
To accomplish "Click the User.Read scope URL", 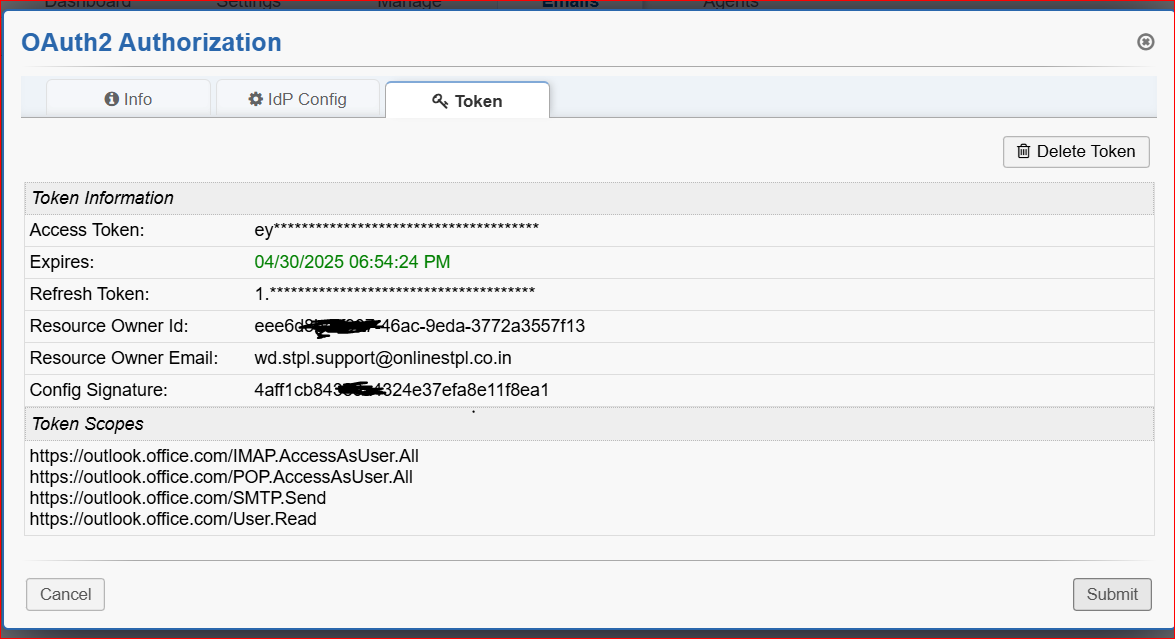I will (173, 519).
